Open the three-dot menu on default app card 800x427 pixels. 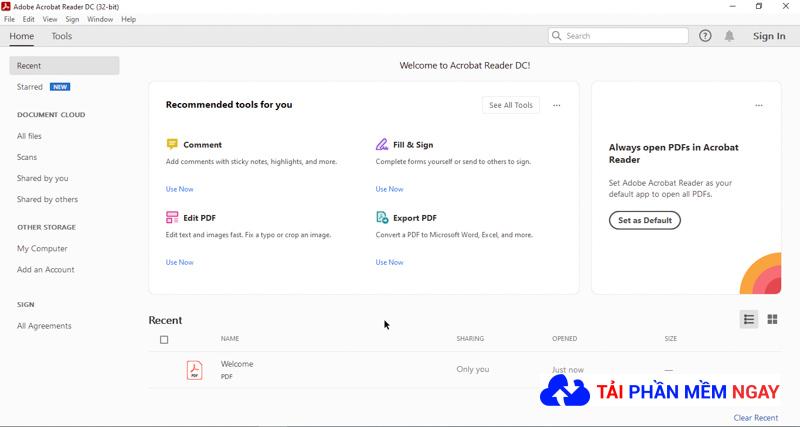[x=759, y=106]
